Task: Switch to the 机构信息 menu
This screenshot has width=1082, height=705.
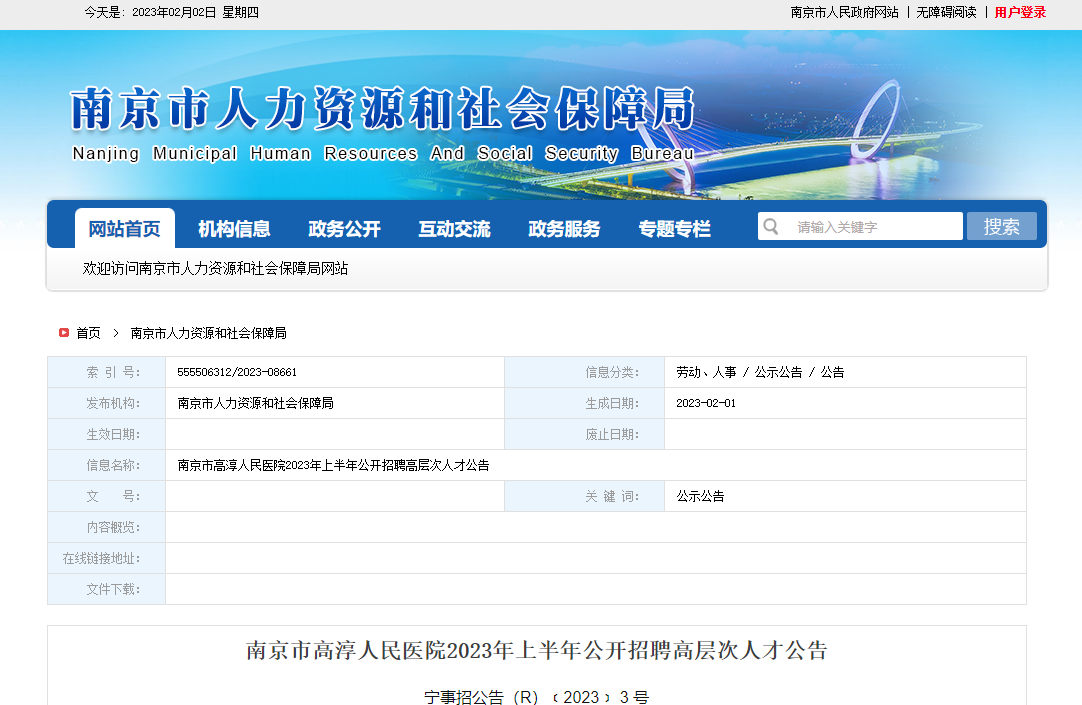Action: click(234, 229)
